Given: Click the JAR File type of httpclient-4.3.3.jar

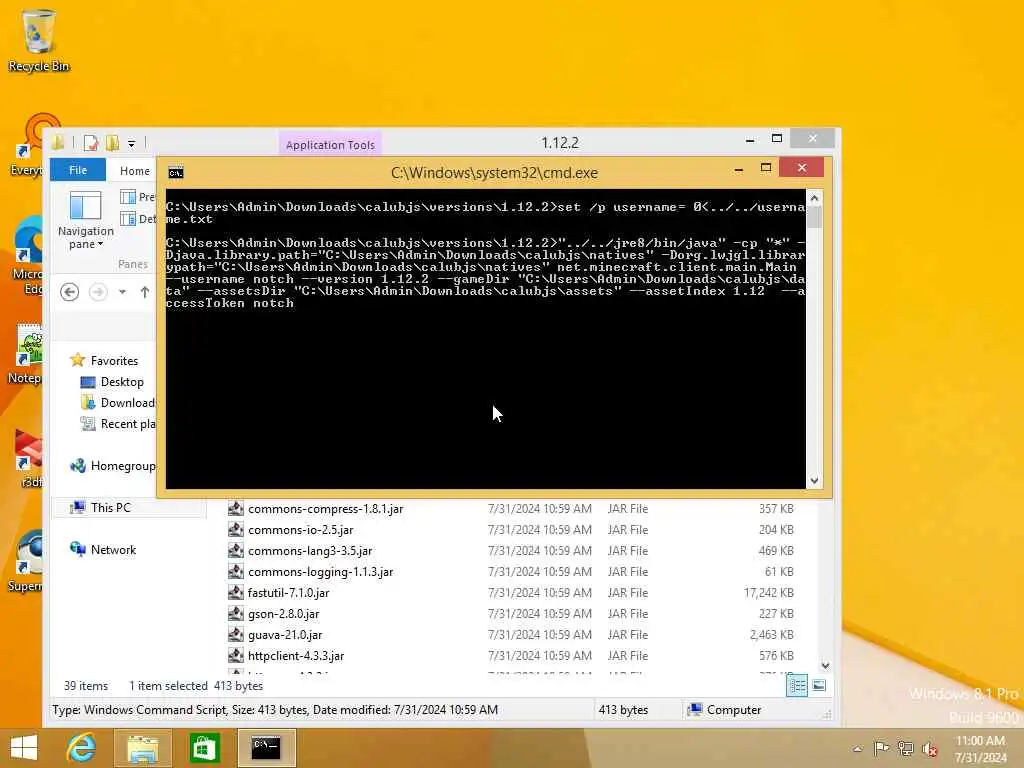Looking at the screenshot, I should pyautogui.click(x=628, y=655).
